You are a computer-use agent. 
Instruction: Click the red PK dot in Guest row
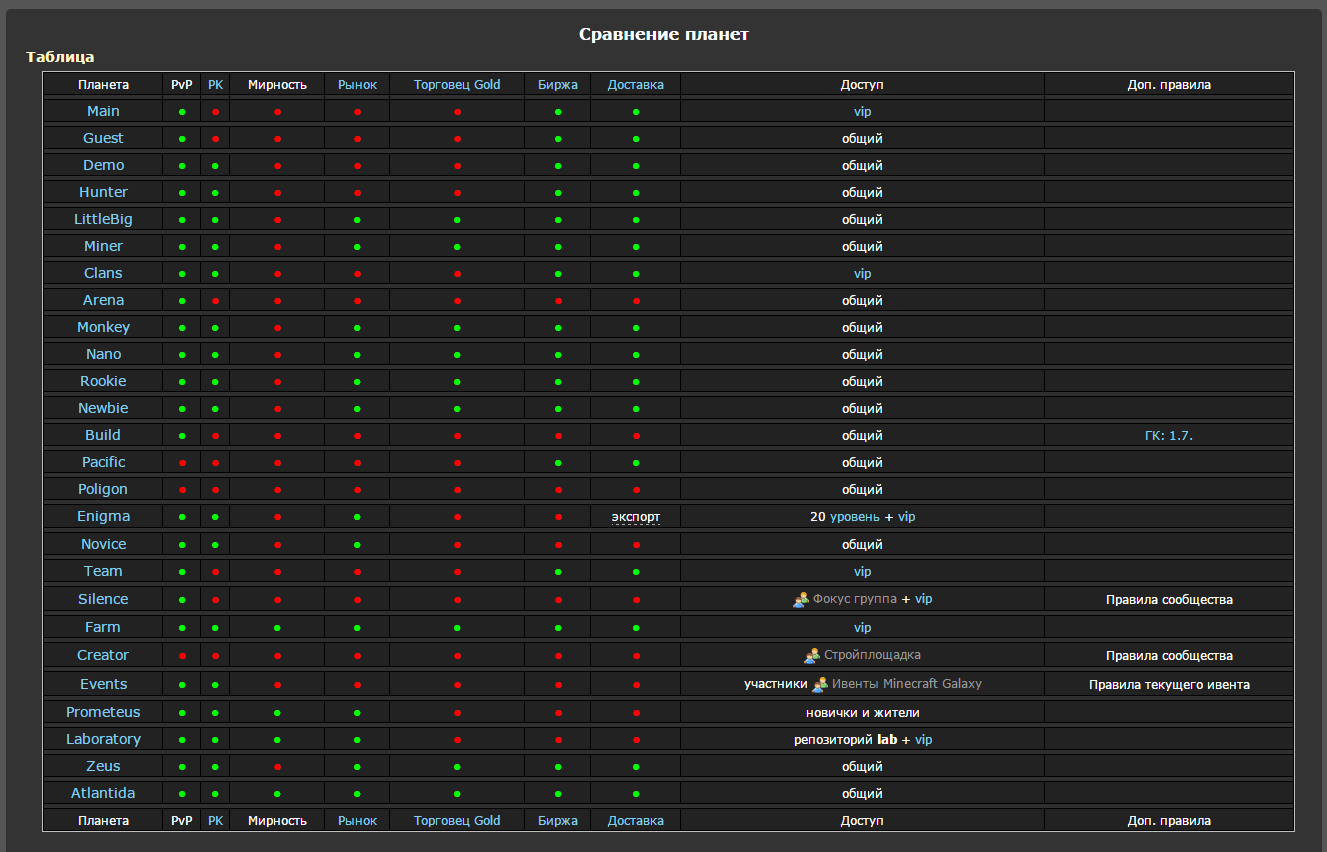point(215,139)
